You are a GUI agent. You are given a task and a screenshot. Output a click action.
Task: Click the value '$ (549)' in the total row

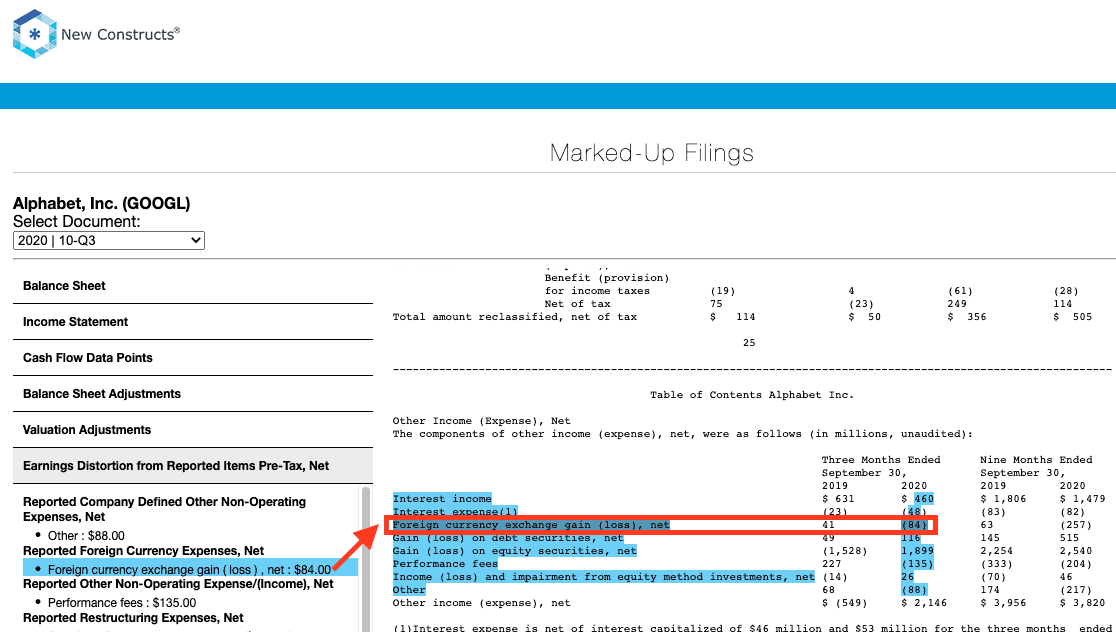click(x=845, y=603)
